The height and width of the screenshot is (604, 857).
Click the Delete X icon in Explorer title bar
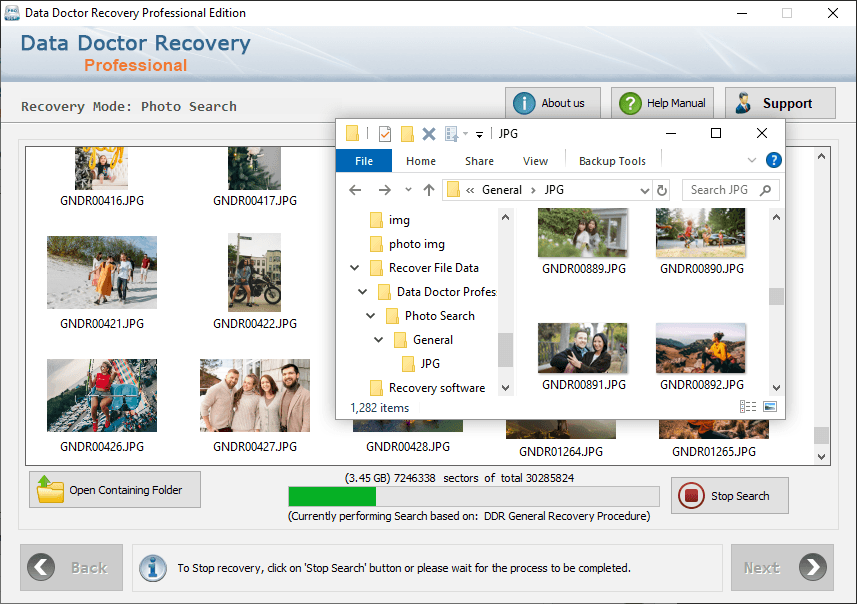point(429,133)
